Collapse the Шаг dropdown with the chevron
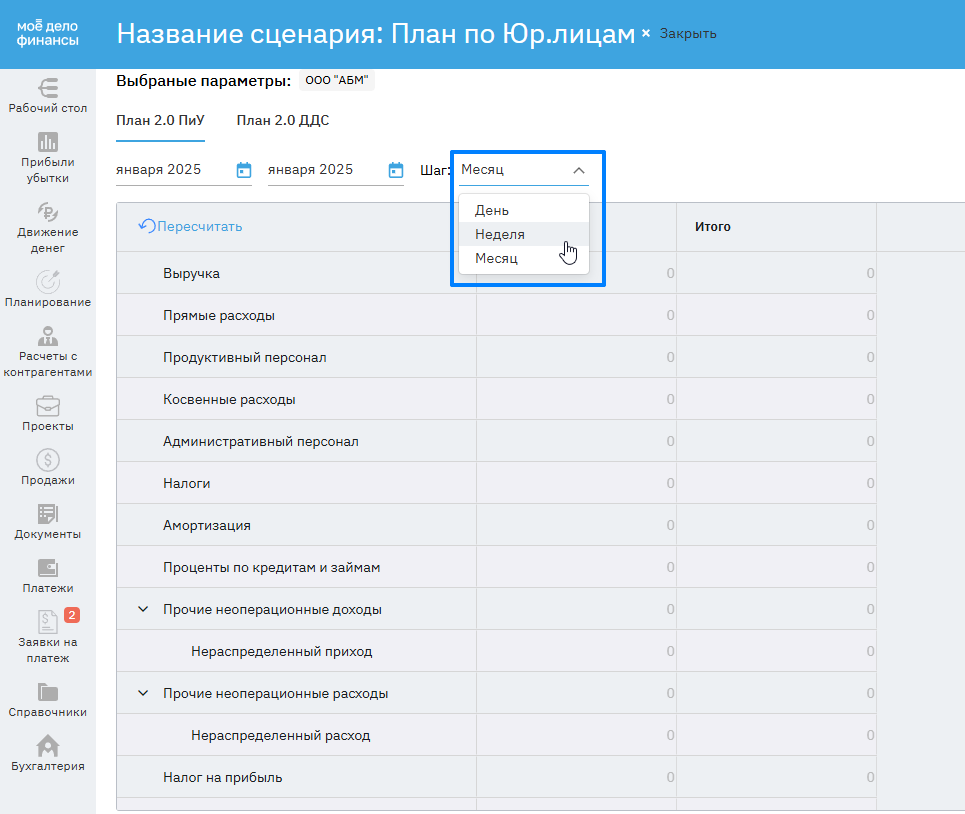 [x=578, y=171]
